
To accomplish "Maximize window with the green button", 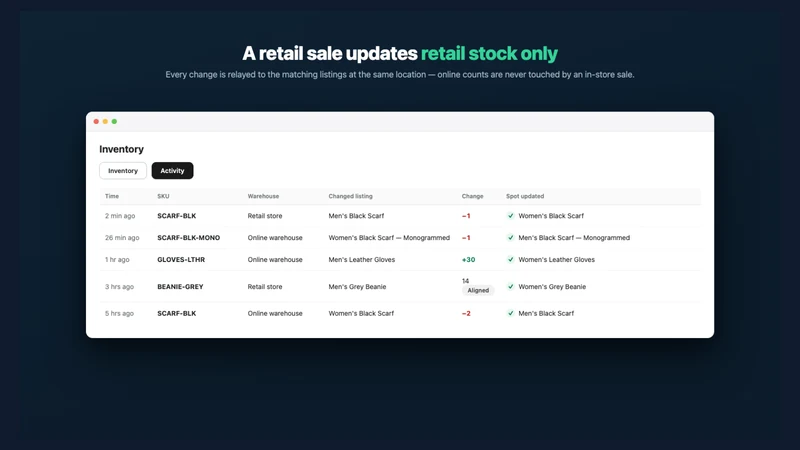I will [x=114, y=121].
